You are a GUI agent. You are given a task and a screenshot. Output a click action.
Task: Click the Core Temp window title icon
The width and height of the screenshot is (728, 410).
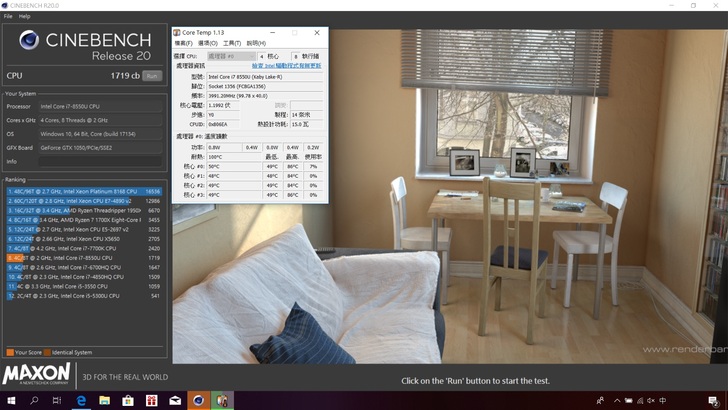pyautogui.click(x=177, y=32)
